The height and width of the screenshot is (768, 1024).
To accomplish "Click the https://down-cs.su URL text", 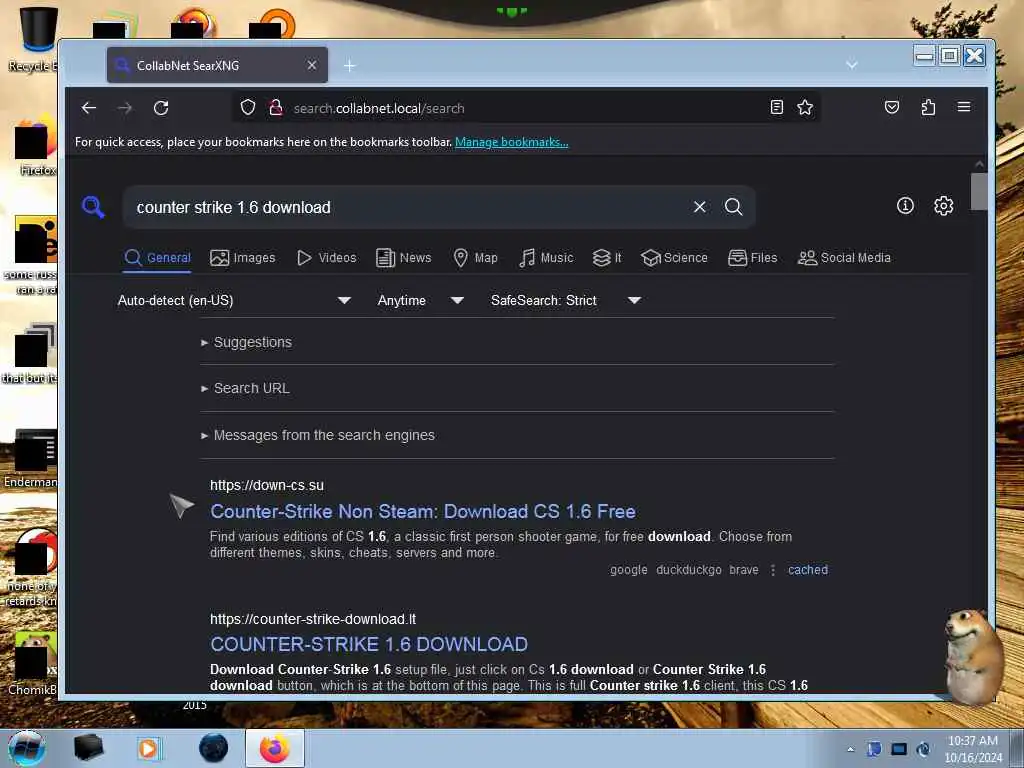I will pyautogui.click(x=266, y=485).
